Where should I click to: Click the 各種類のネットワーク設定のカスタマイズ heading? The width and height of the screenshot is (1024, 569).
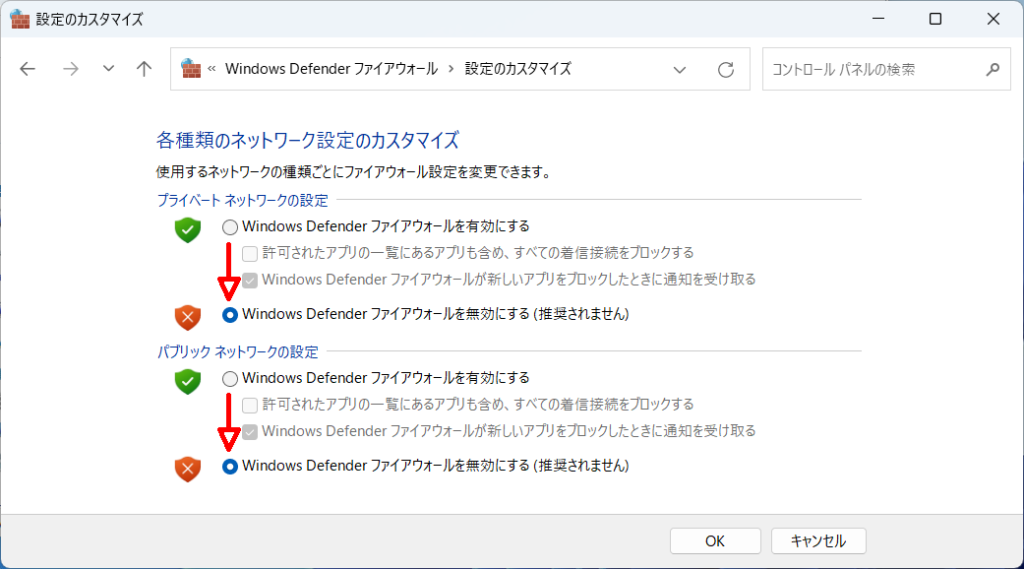[308, 140]
